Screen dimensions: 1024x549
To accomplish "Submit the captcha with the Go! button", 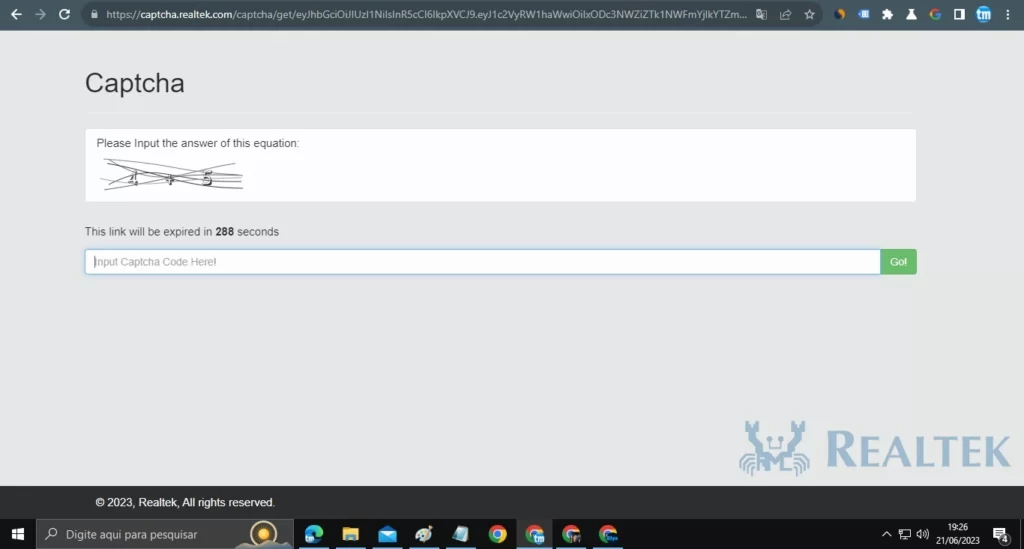I will [898, 262].
